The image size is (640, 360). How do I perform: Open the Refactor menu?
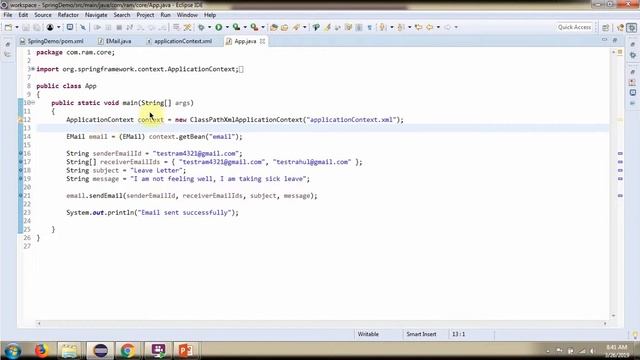[x=68, y=15]
